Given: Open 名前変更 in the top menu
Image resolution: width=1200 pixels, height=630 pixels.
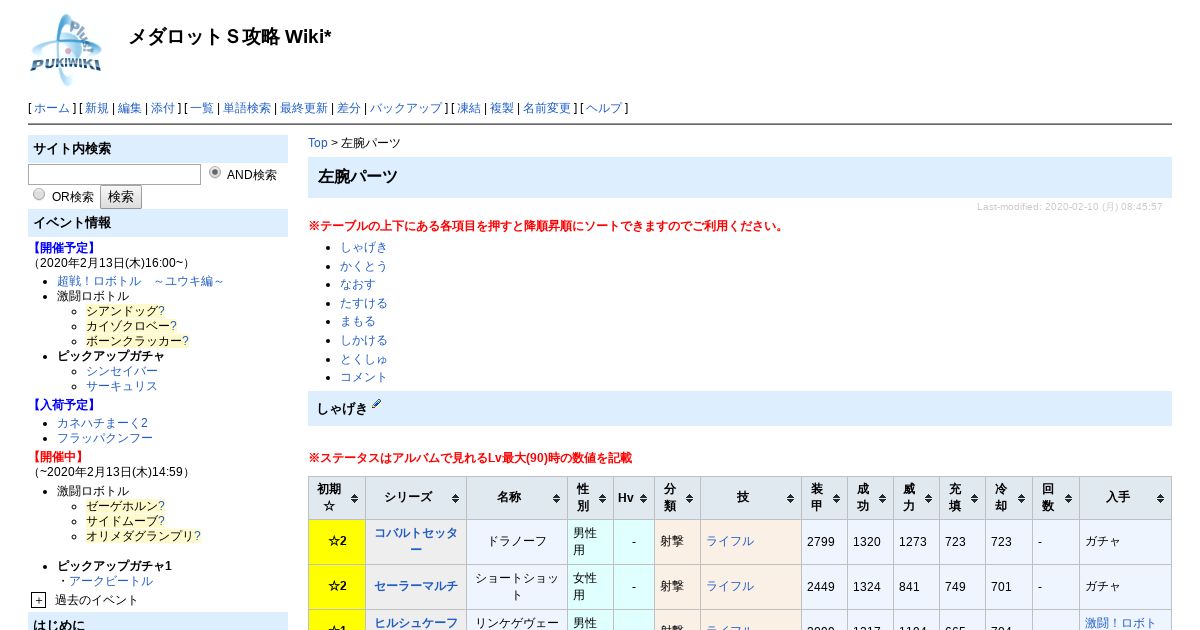Looking at the screenshot, I should point(547,108).
